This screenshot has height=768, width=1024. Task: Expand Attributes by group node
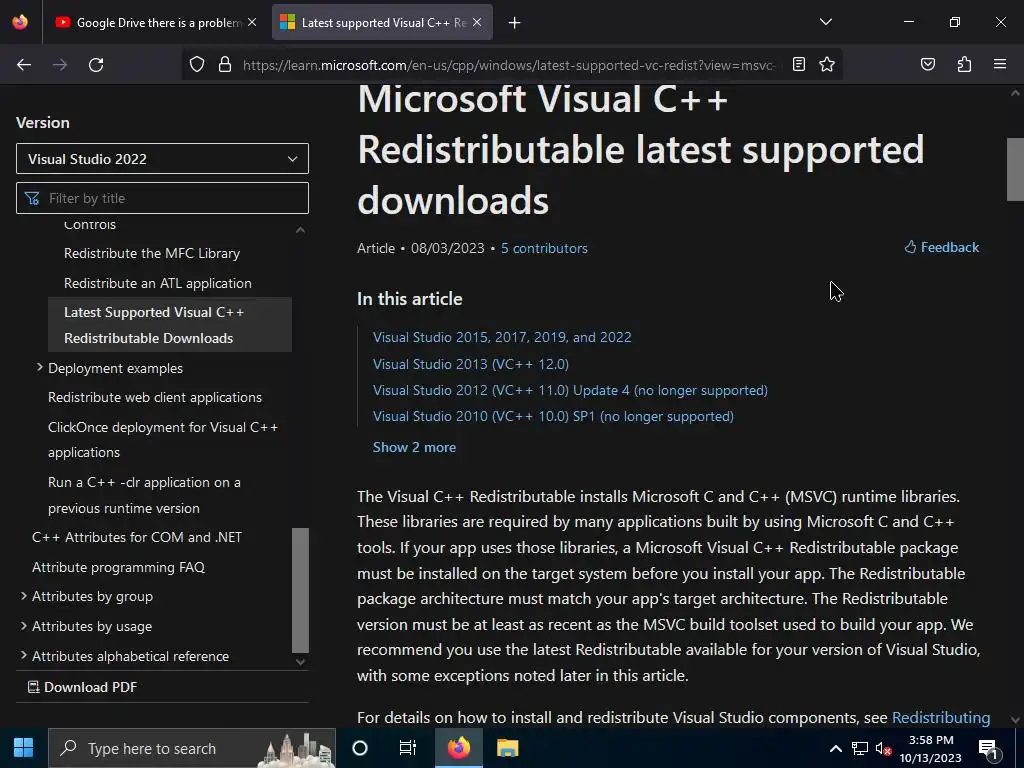point(24,596)
